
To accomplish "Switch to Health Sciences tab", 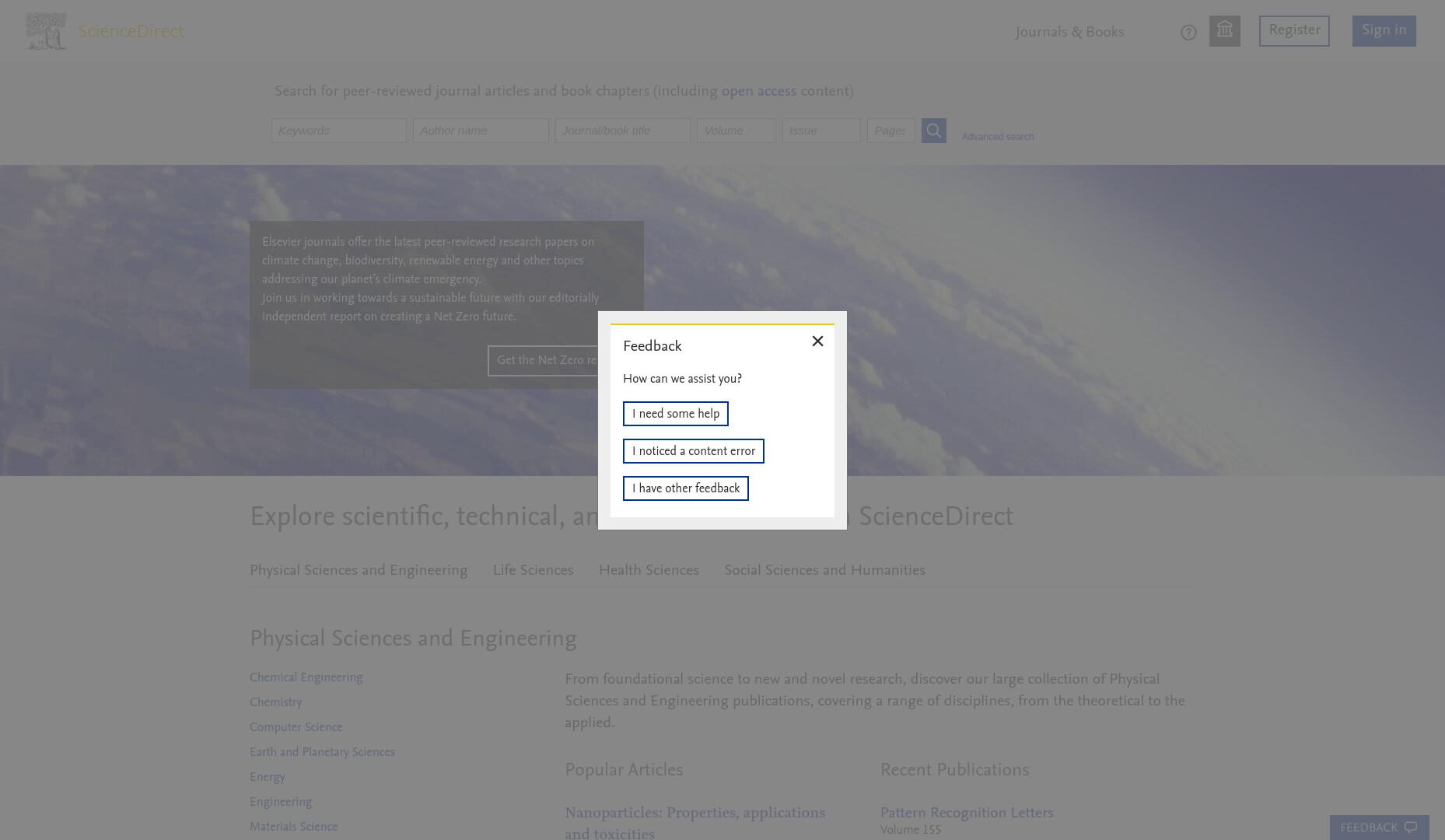I will pos(649,571).
